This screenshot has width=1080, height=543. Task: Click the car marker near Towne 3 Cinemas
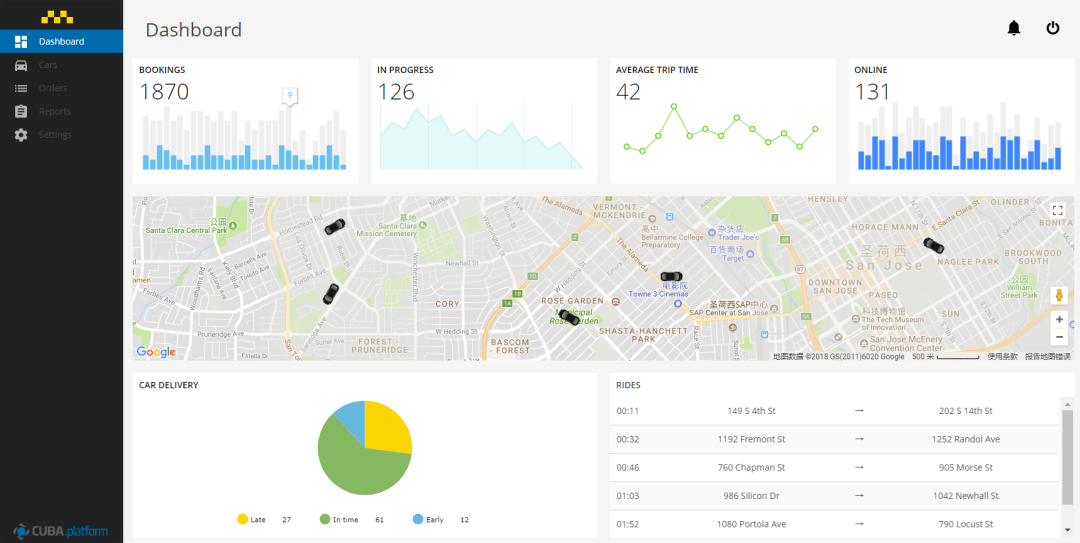(x=672, y=276)
